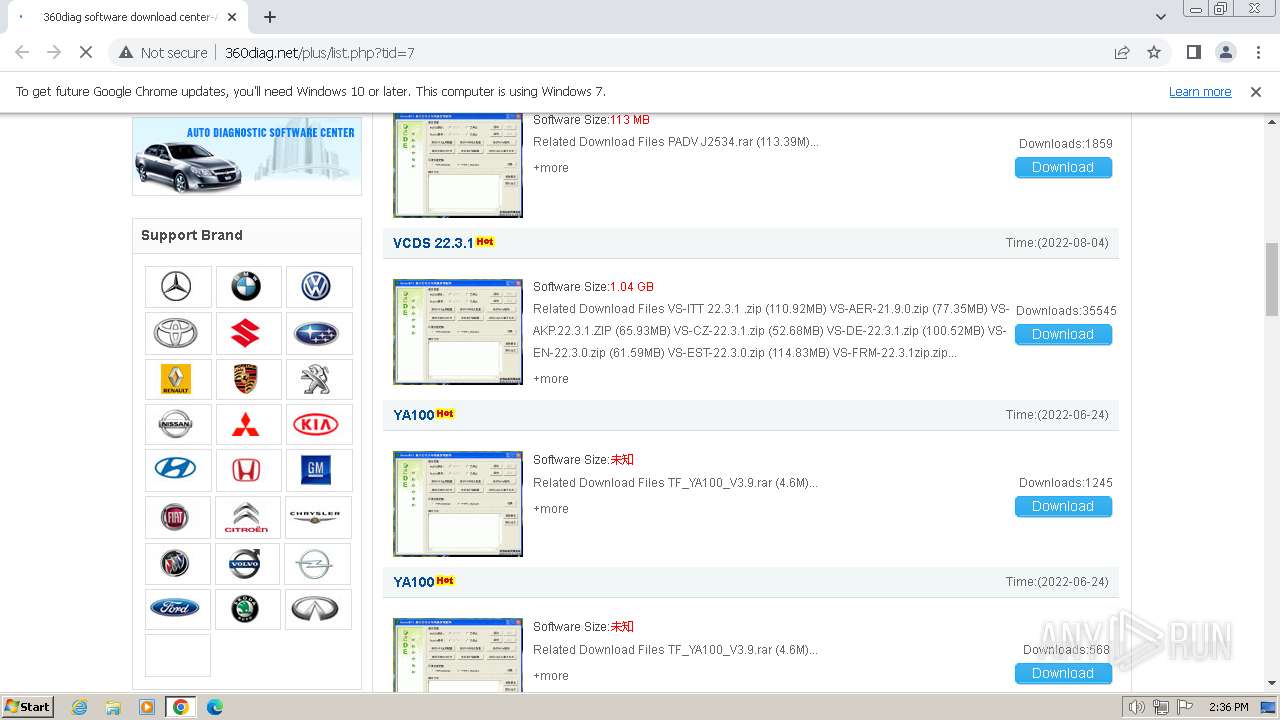Select the GM brand logo
Screen dimensions: 1280x720
click(x=318, y=469)
